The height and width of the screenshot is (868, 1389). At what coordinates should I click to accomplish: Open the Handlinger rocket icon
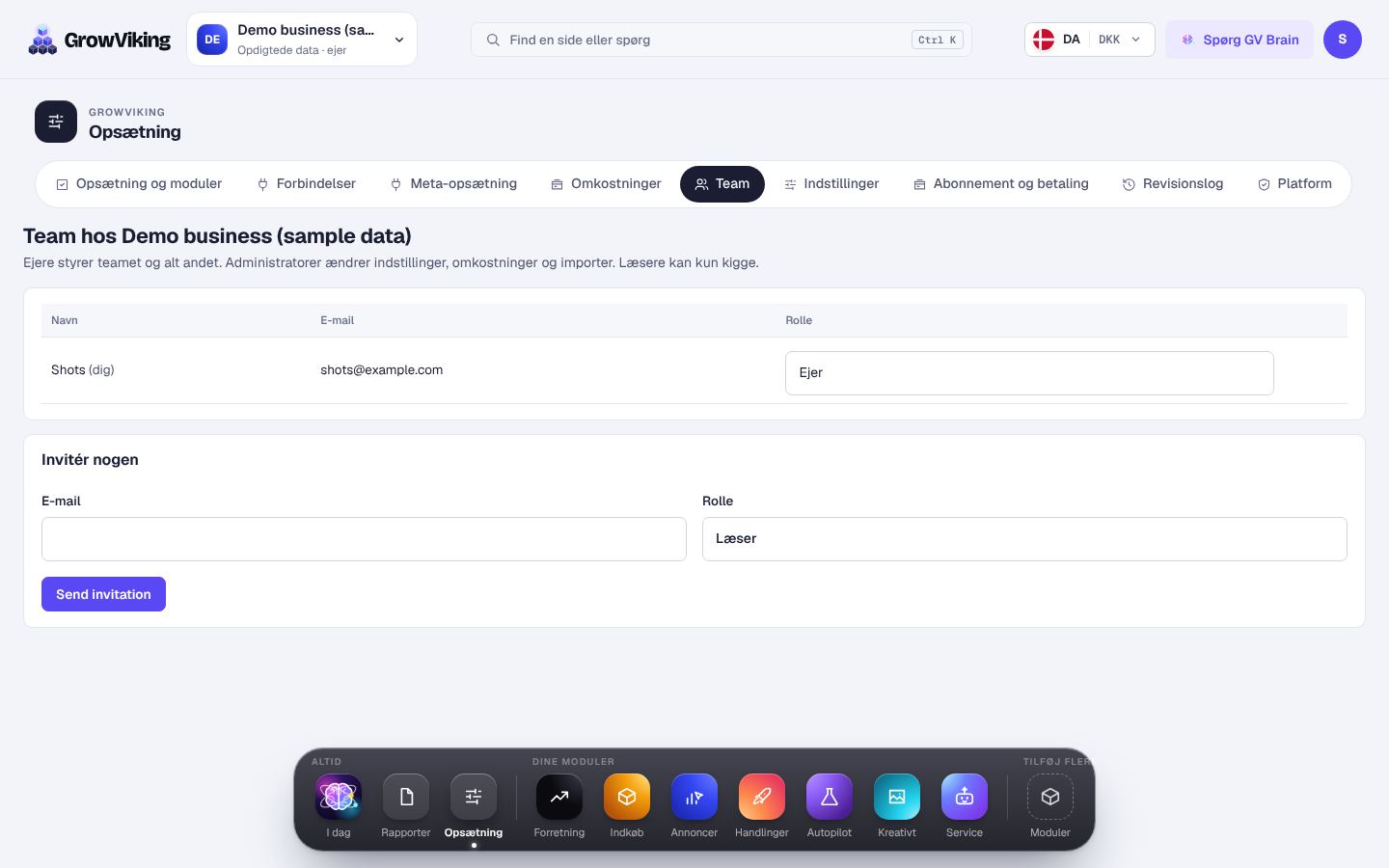pos(762,797)
